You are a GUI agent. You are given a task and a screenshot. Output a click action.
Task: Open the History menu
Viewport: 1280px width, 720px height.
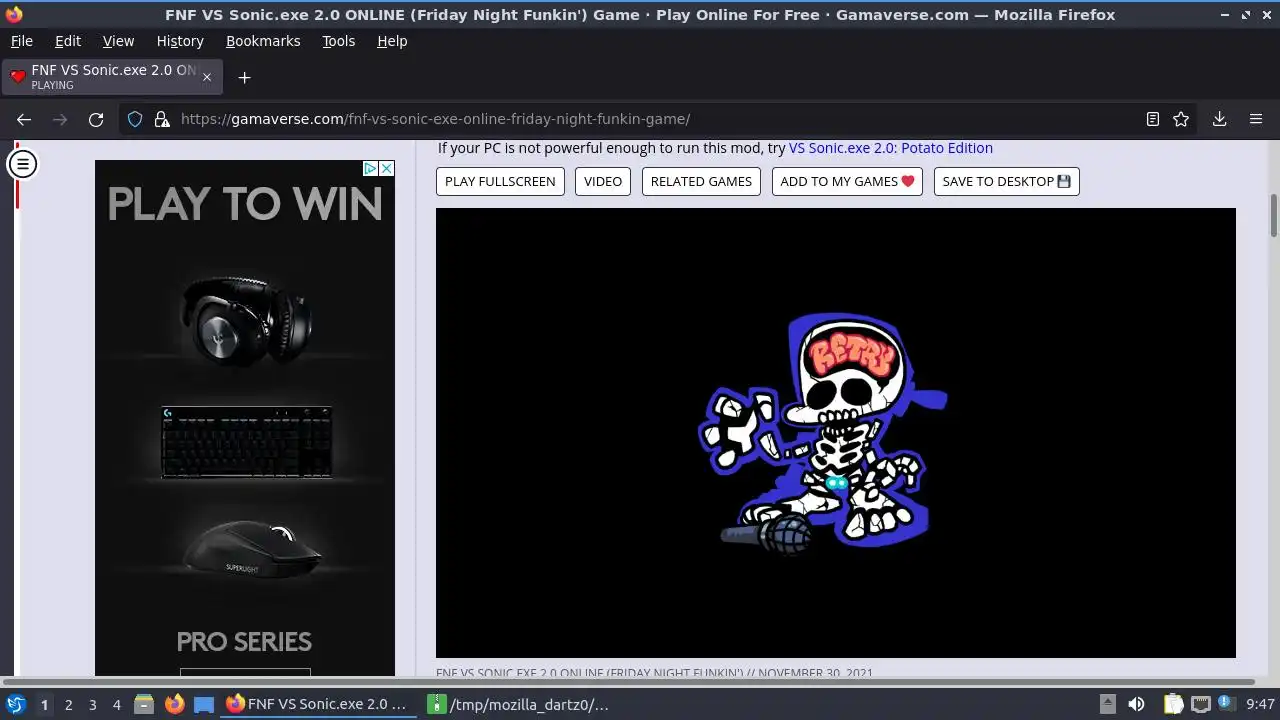[180, 41]
